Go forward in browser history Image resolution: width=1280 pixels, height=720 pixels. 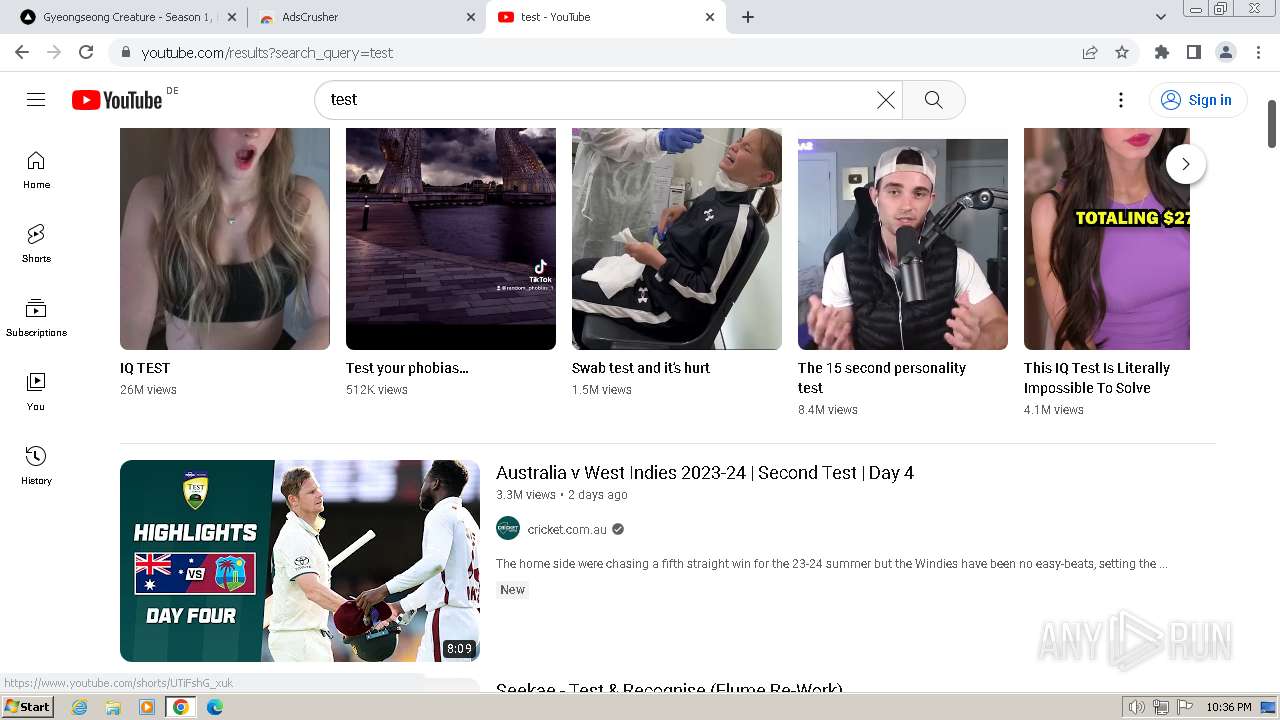[54, 52]
